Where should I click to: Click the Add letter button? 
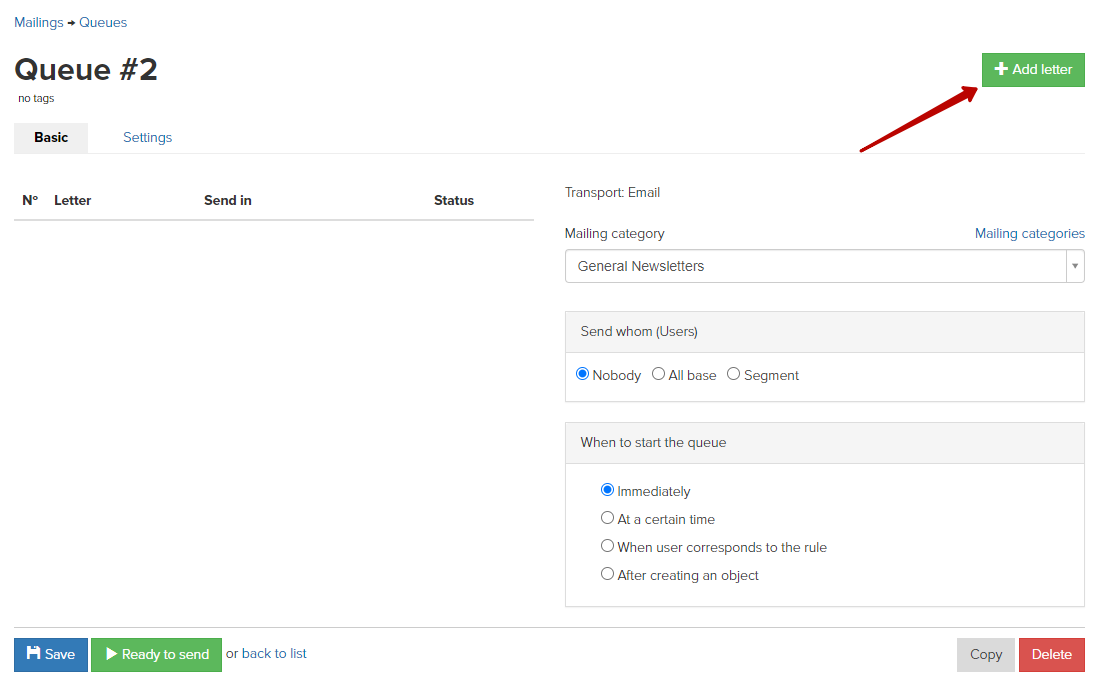click(x=1033, y=69)
